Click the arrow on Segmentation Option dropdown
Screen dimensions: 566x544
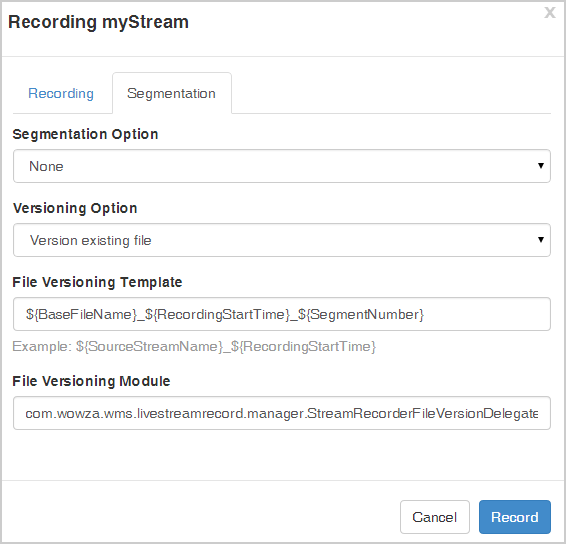click(x=540, y=166)
